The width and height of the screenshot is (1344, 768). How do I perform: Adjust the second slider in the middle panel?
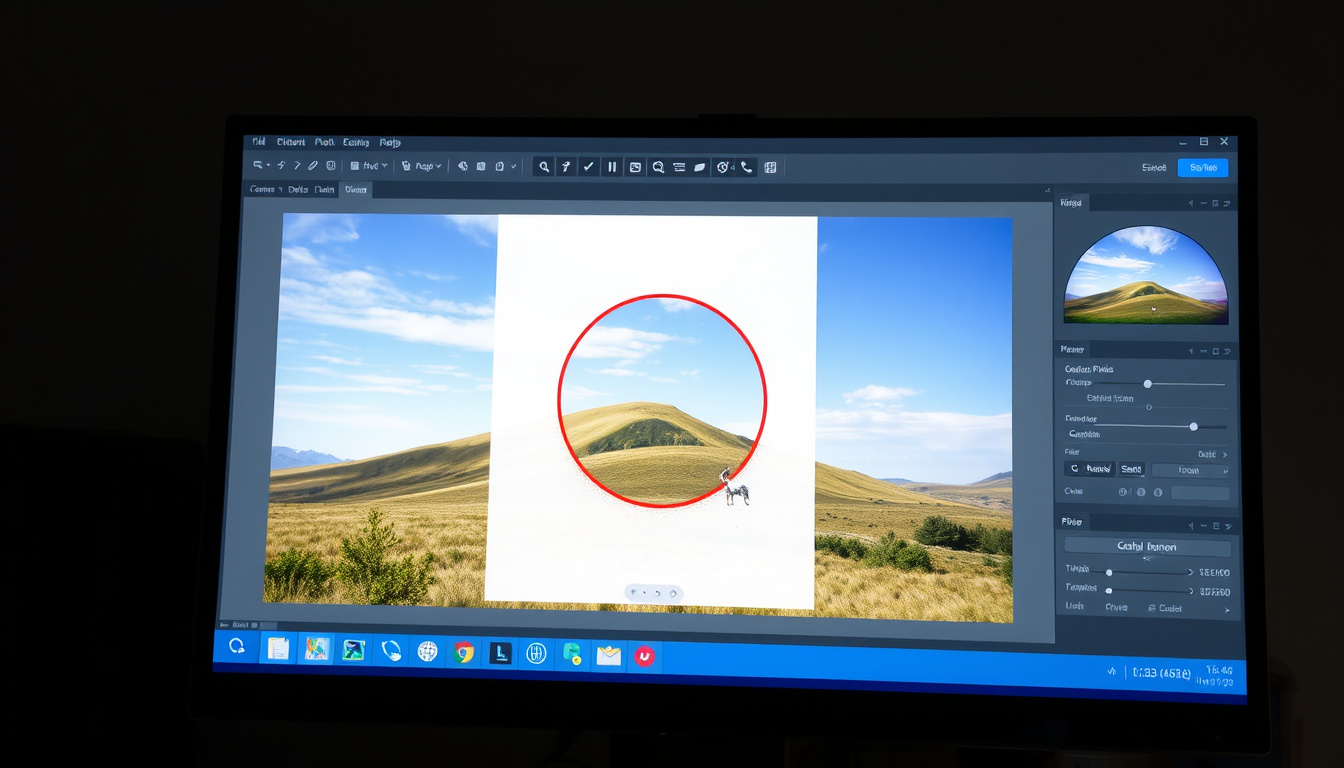pos(1193,426)
